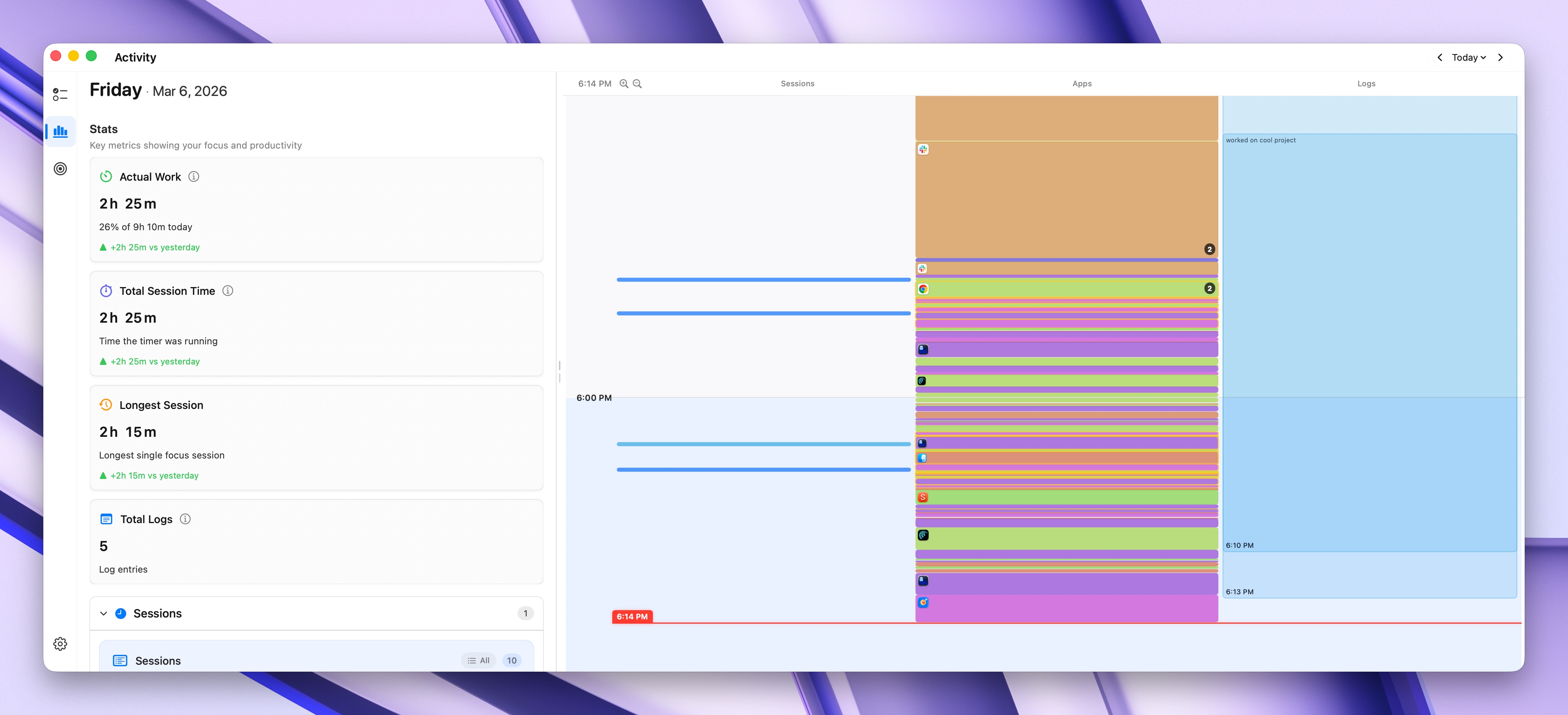Go to previous day with left arrow

1440,57
